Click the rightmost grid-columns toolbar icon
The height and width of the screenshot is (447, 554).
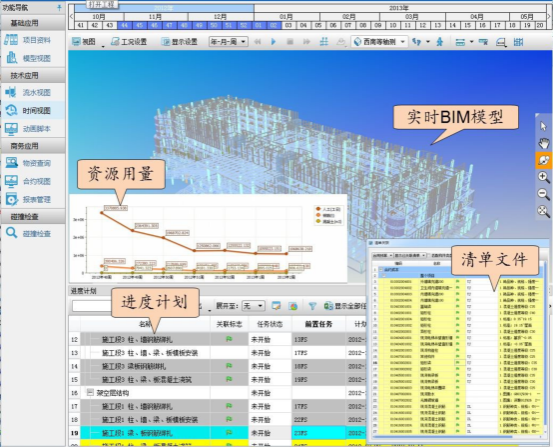(518, 42)
